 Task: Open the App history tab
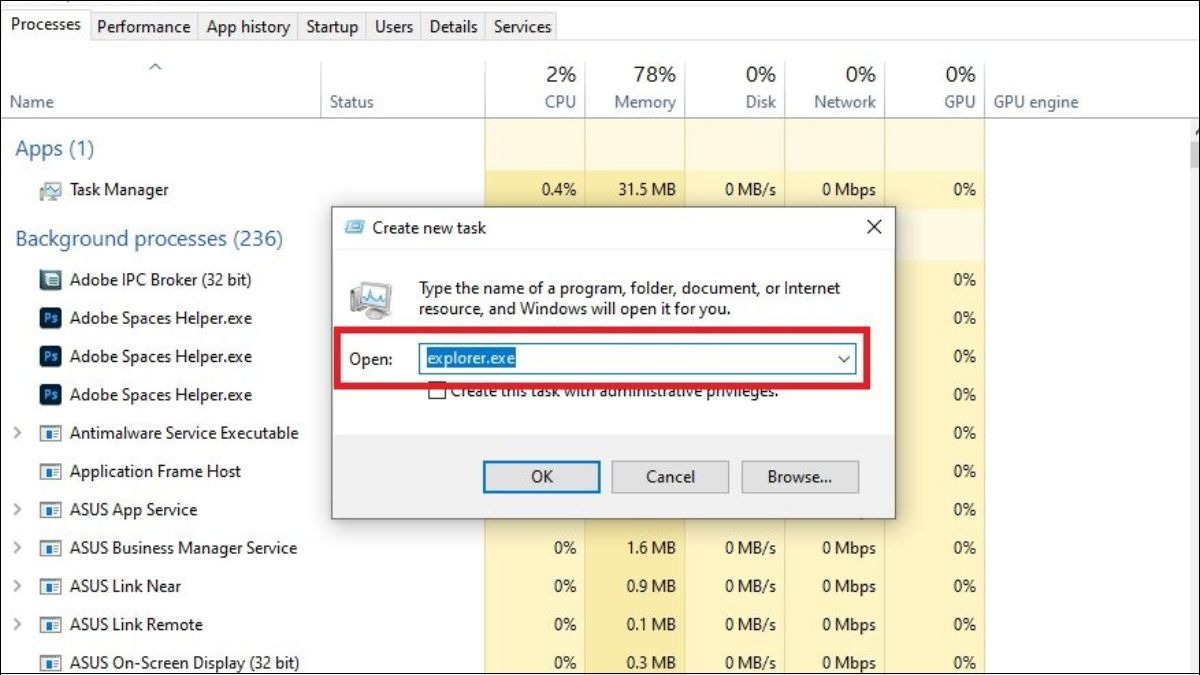[248, 27]
